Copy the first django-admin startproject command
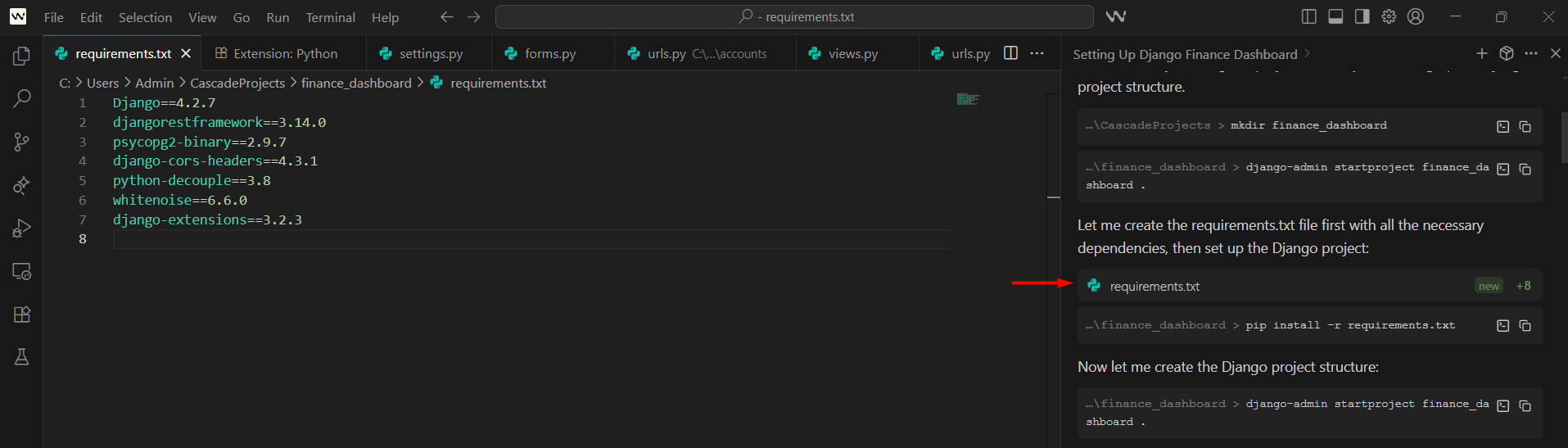Viewport: 1568px width, 448px height. tap(1525, 169)
